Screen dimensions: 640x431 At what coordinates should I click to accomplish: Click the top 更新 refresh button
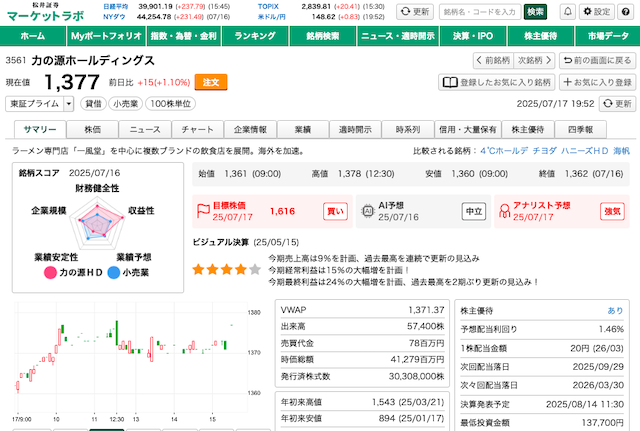point(415,12)
